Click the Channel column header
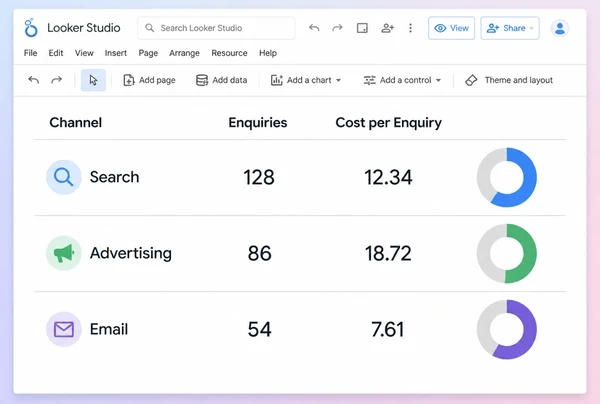The width and height of the screenshot is (600, 404). point(76,122)
